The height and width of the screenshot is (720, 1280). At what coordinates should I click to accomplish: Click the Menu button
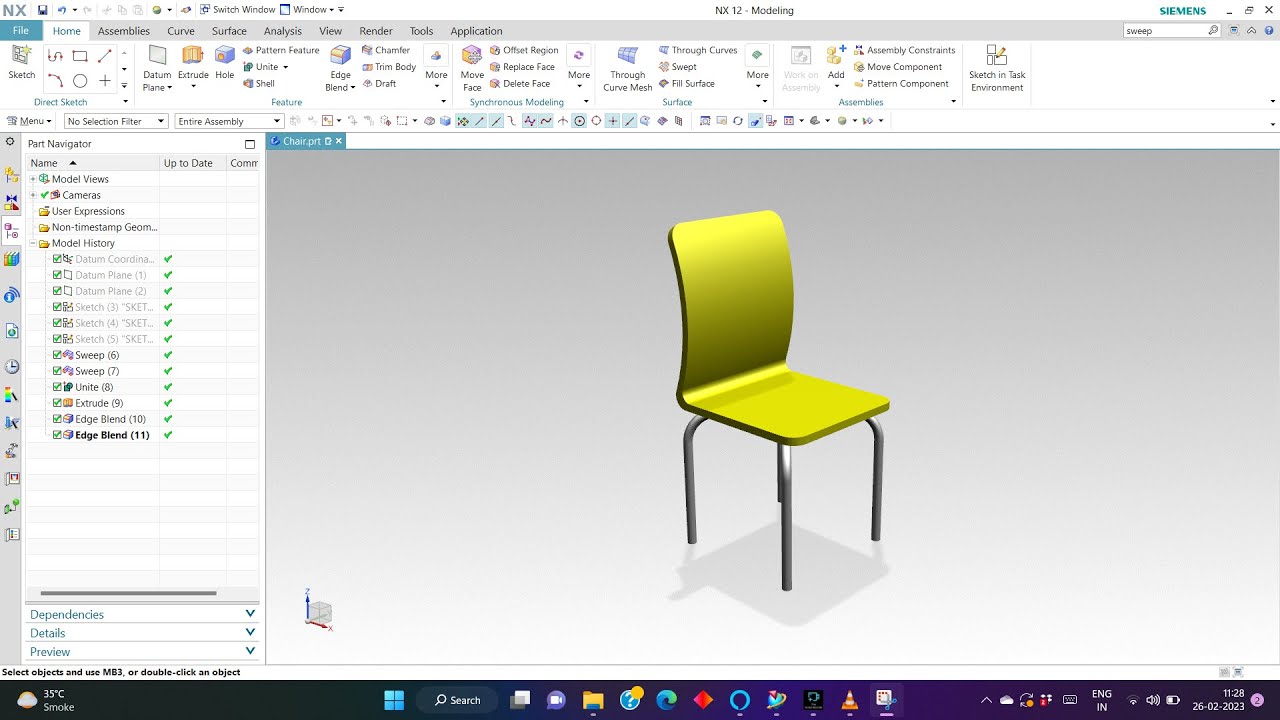click(x=29, y=121)
